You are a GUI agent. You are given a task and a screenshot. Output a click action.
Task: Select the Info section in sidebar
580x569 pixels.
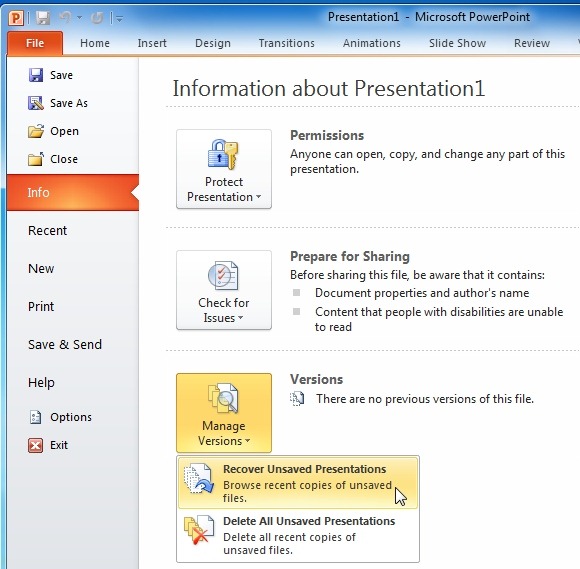pyautogui.click(x=72, y=192)
